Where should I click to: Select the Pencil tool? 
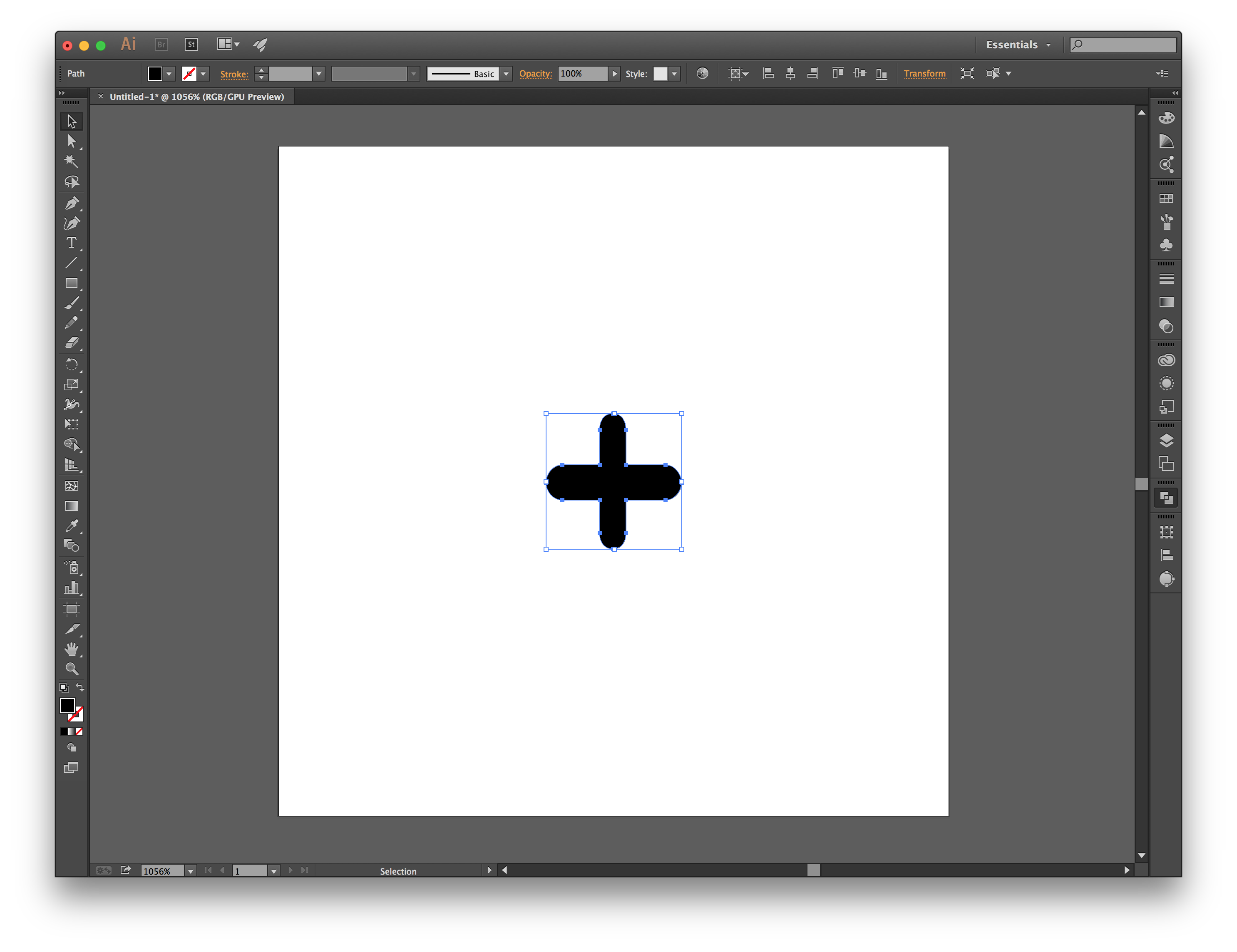click(x=71, y=323)
